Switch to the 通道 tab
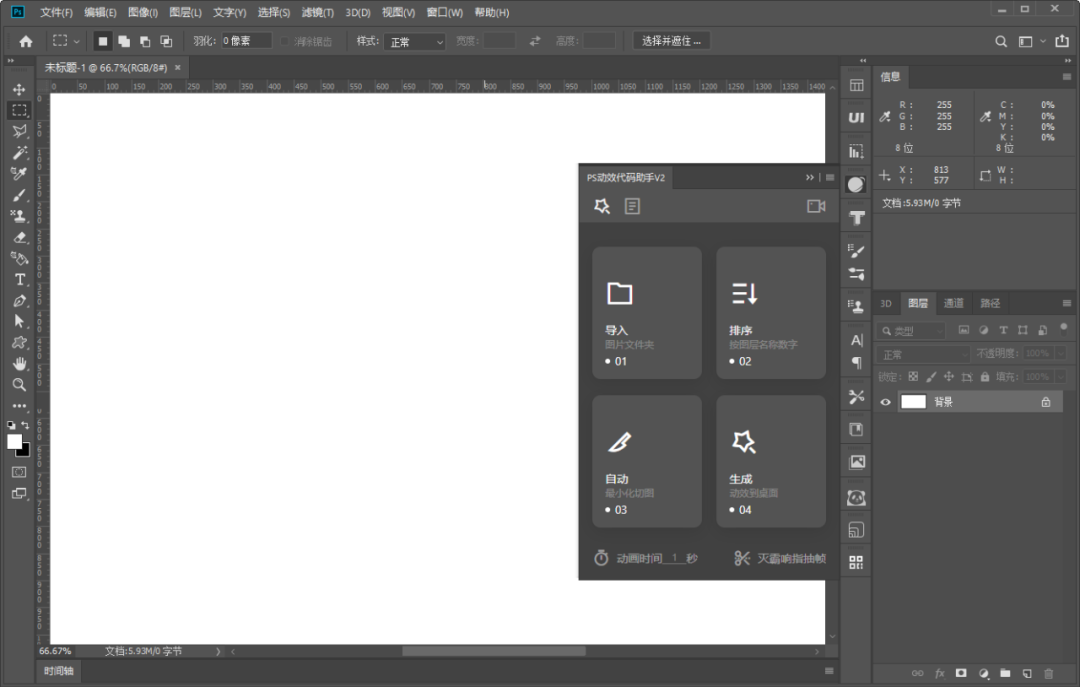The image size is (1080, 687). coord(954,303)
